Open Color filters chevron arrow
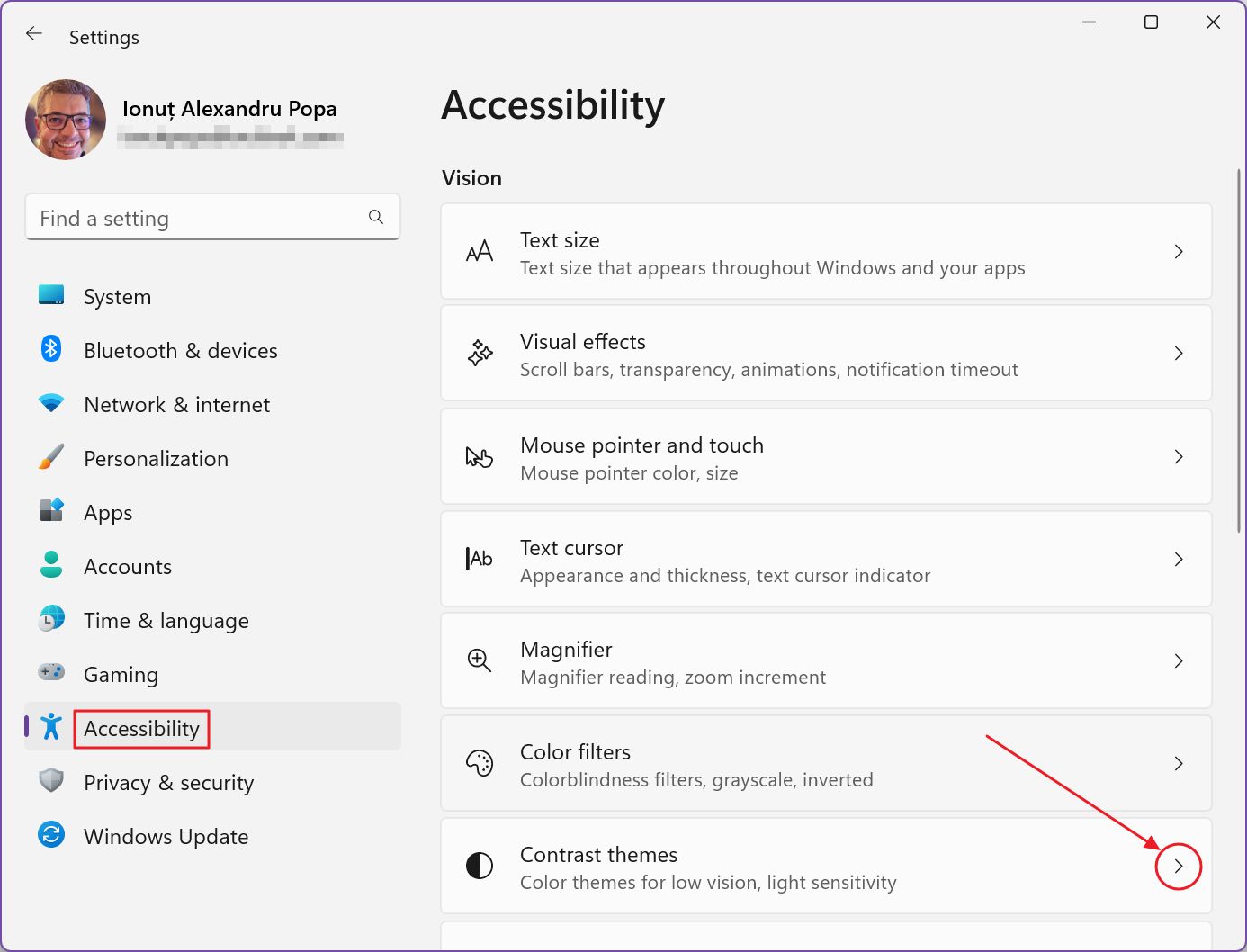The width and height of the screenshot is (1247, 952). tap(1179, 763)
